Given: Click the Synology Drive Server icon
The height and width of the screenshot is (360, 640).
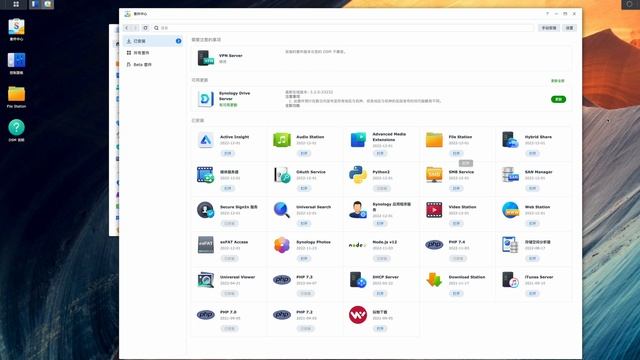Looking at the screenshot, I should click(206, 99).
